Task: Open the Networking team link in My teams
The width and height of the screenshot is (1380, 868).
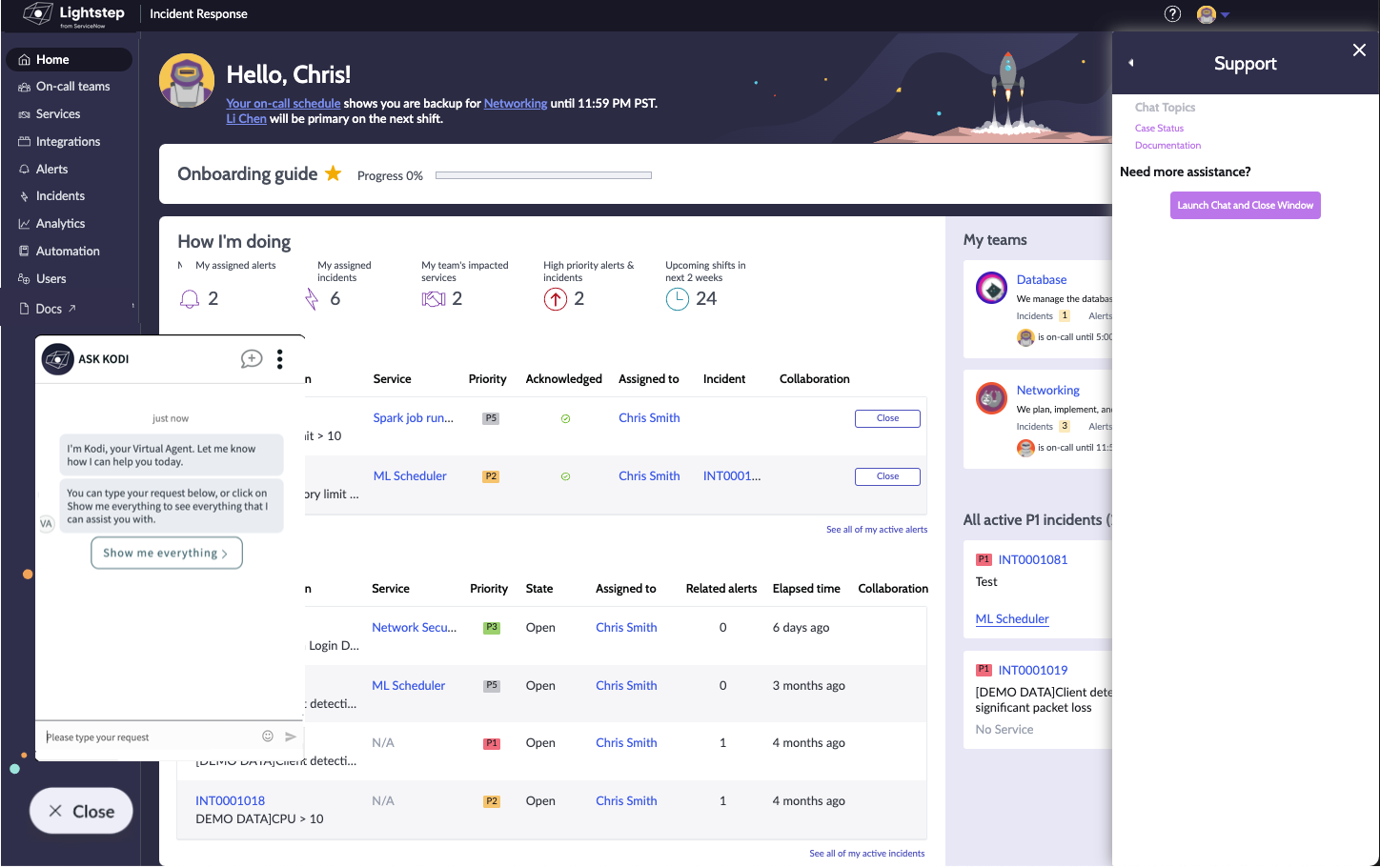Action: tap(1048, 391)
